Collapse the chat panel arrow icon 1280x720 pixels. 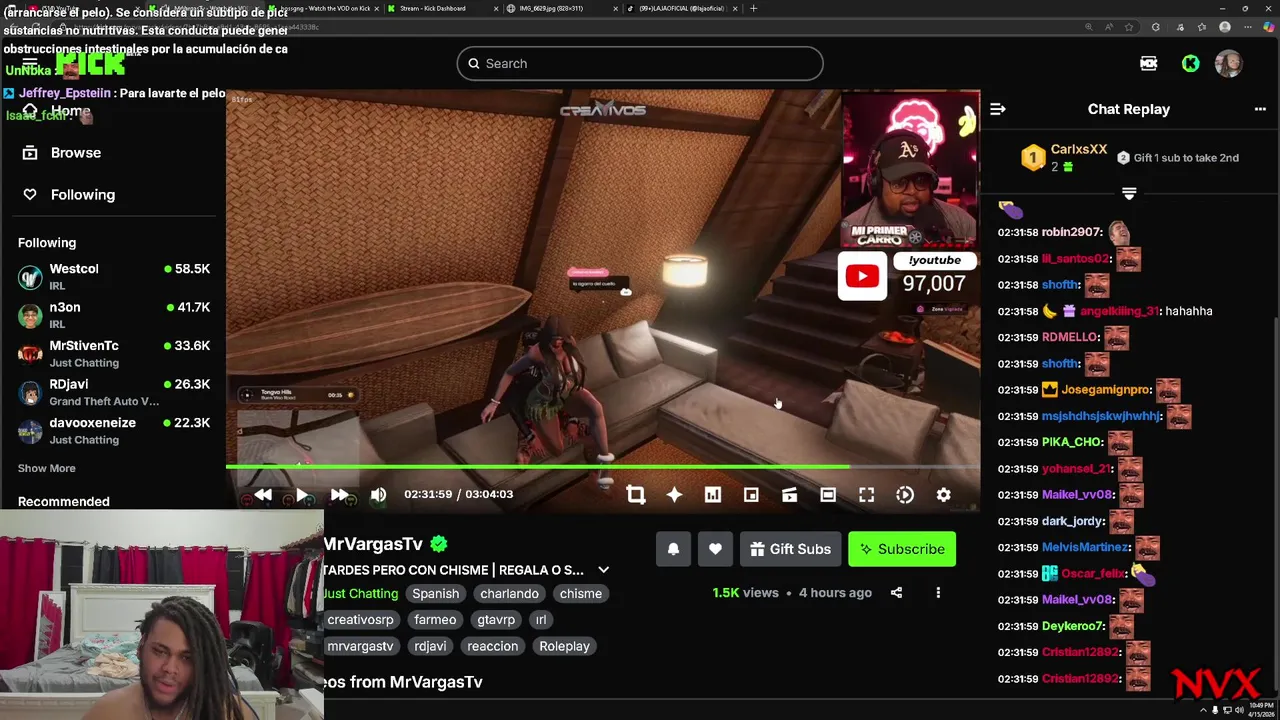point(997,109)
